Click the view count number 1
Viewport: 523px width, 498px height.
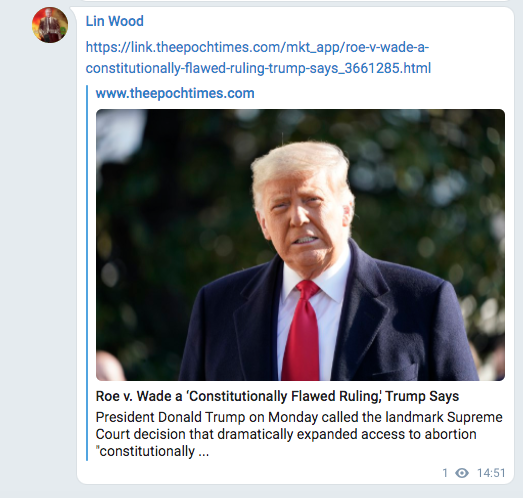(x=445, y=473)
